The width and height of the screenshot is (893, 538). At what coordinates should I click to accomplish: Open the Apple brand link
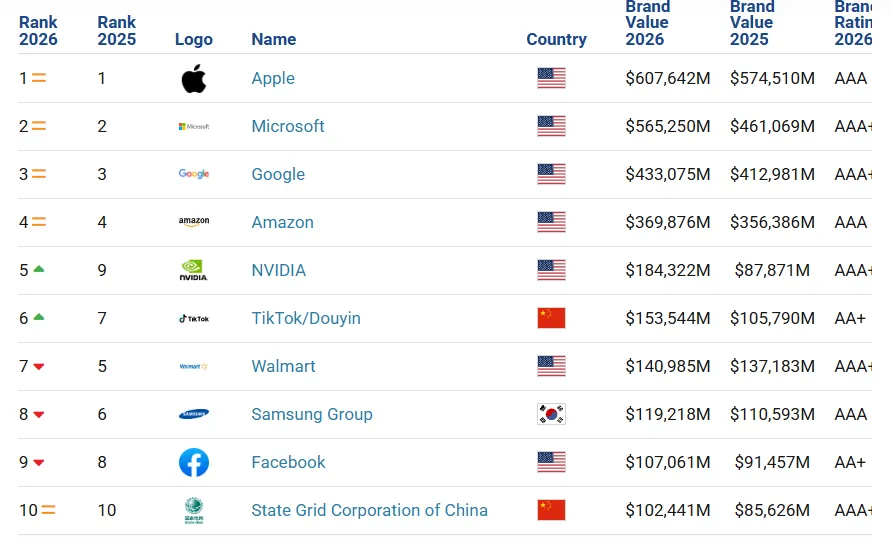click(273, 79)
